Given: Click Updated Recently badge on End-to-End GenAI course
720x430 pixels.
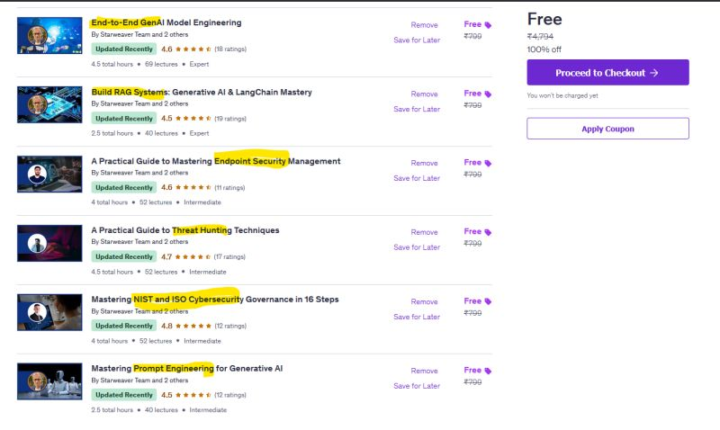Looking at the screenshot, I should 124,49.
